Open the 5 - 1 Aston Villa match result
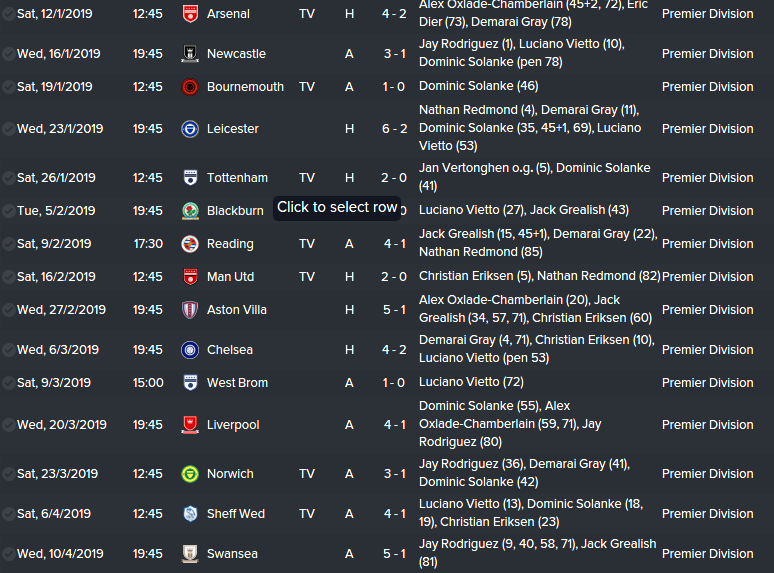774x573 pixels. 394,310
